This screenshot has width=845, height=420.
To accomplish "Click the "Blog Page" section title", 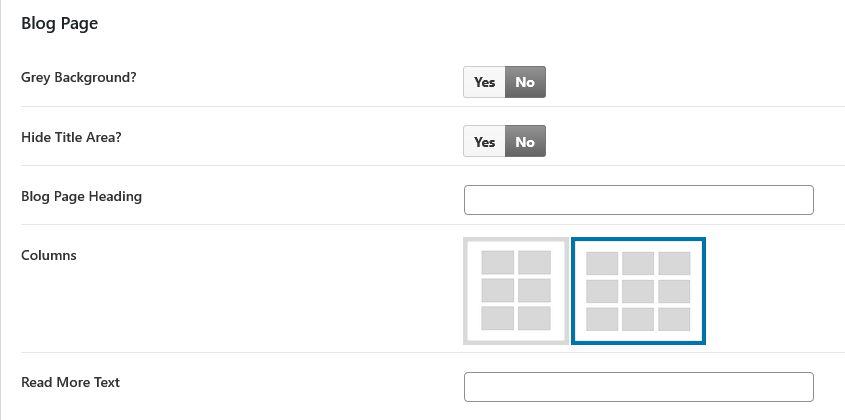I will click(x=59, y=23).
